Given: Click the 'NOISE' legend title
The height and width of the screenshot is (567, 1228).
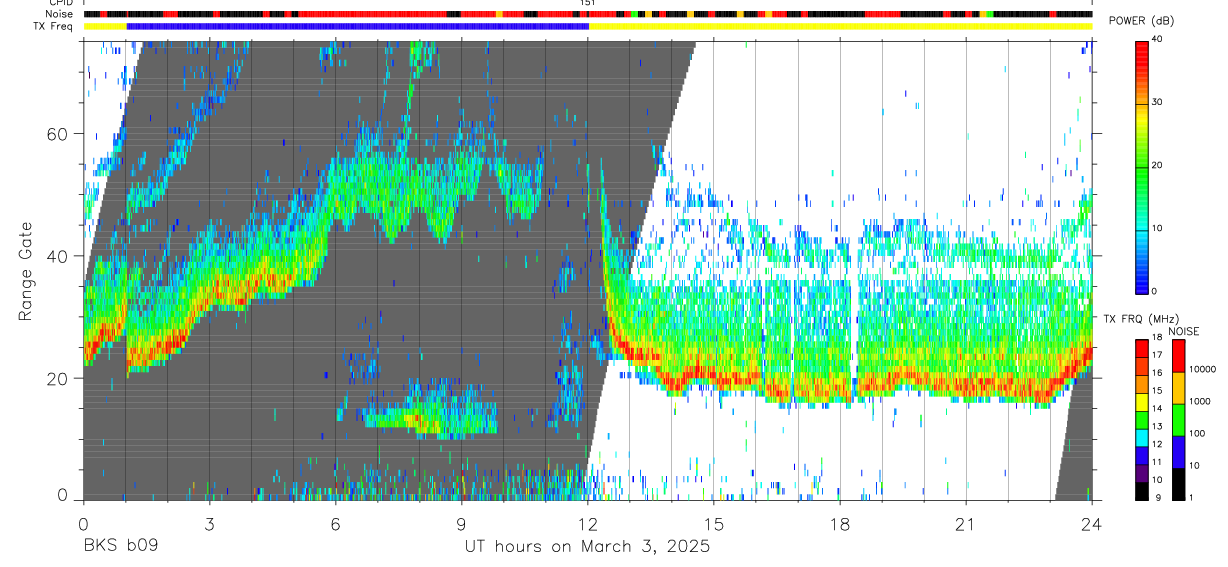Looking at the screenshot, I should point(1184,331).
